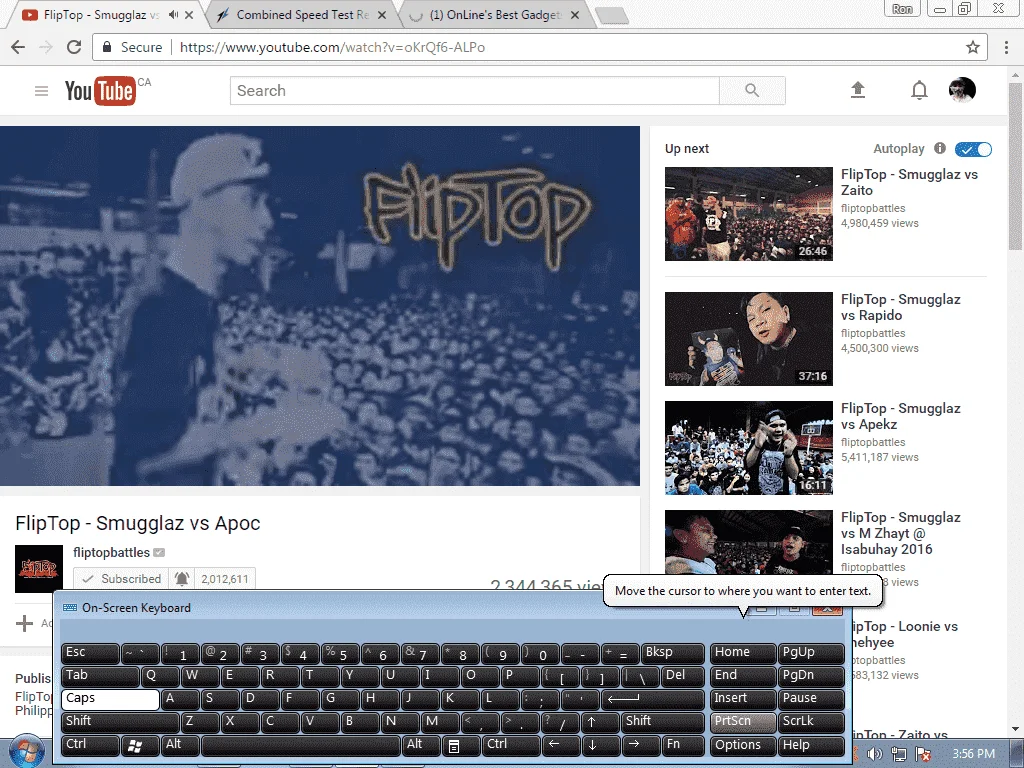Open a new tab

tap(612, 16)
